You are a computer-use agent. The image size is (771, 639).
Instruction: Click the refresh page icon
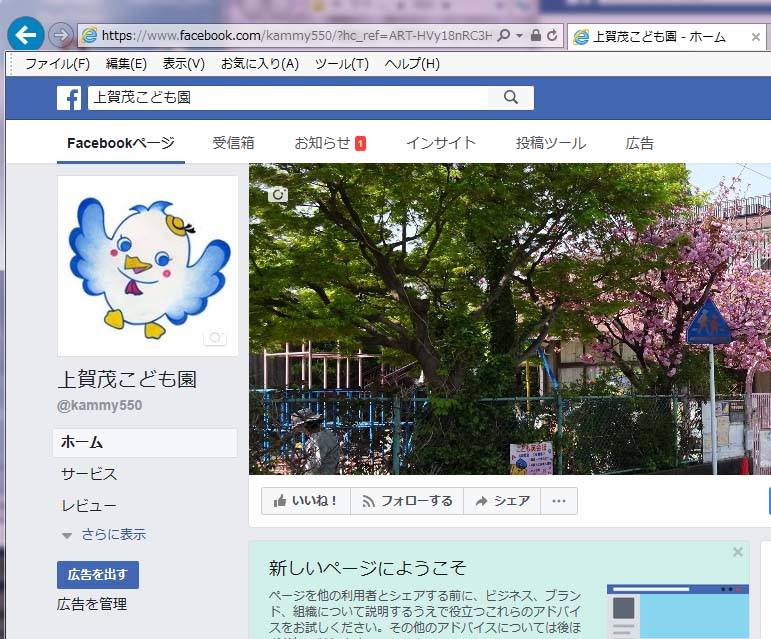coord(552,35)
